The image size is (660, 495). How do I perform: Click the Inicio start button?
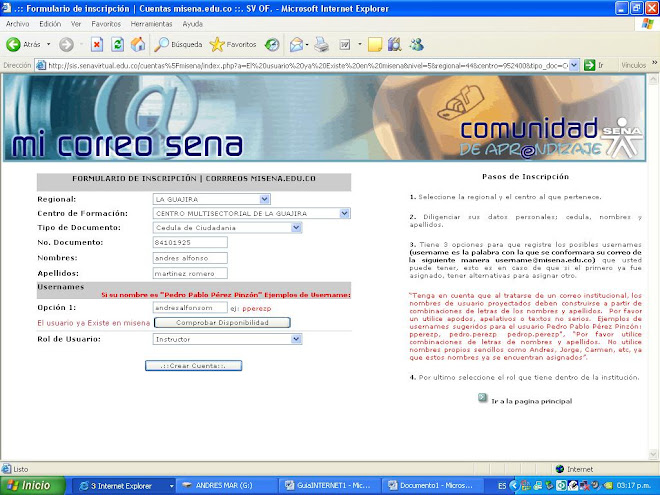(33, 486)
